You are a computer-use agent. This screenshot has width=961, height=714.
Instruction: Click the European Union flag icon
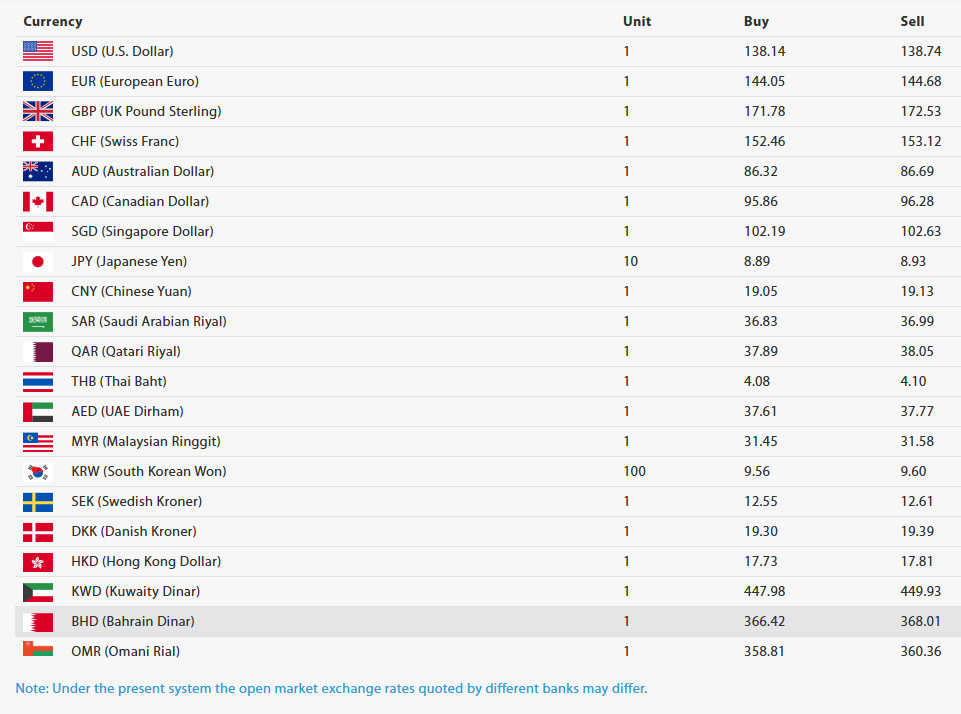[x=37, y=81]
